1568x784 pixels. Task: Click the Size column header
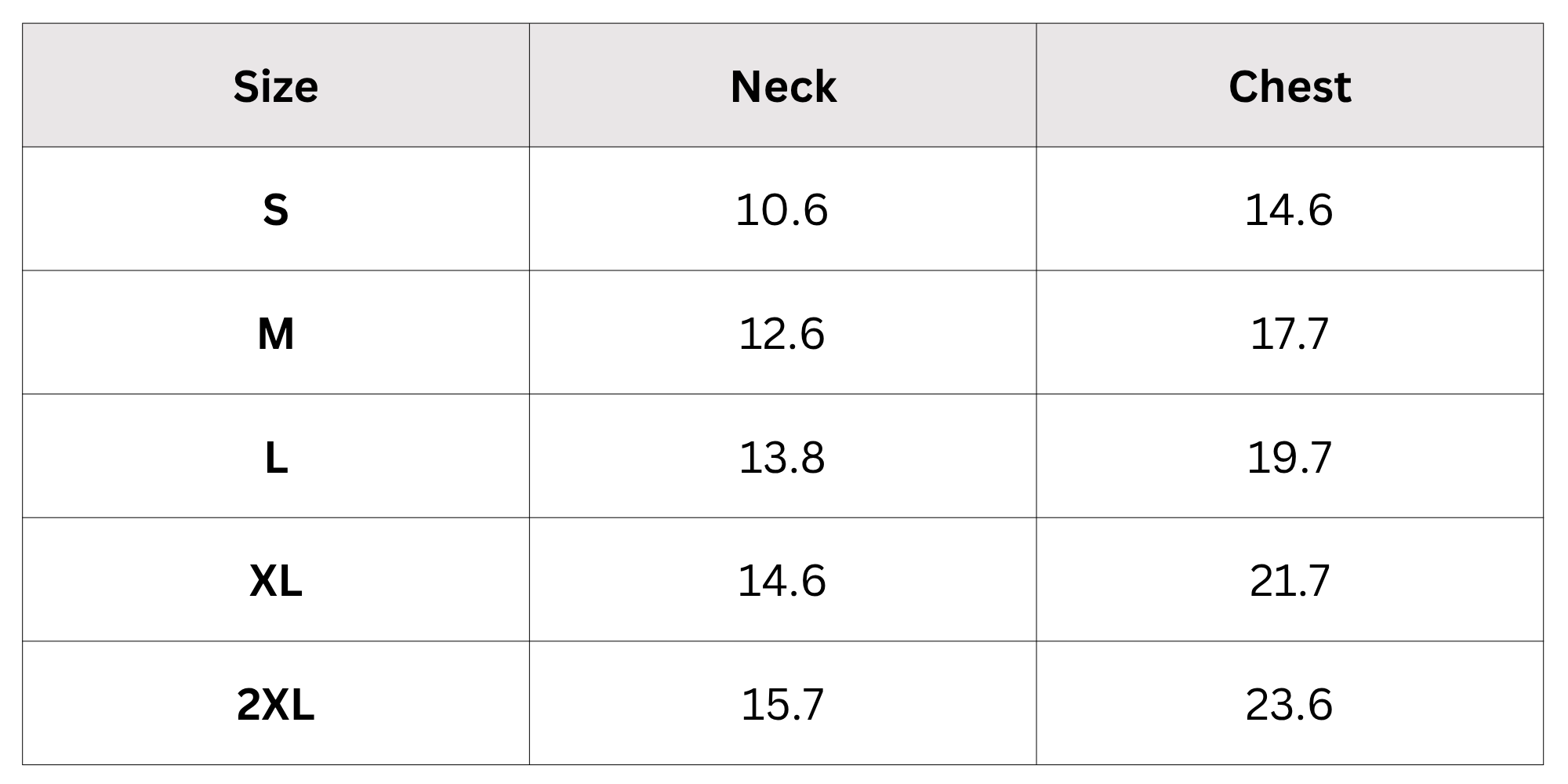pos(275,86)
